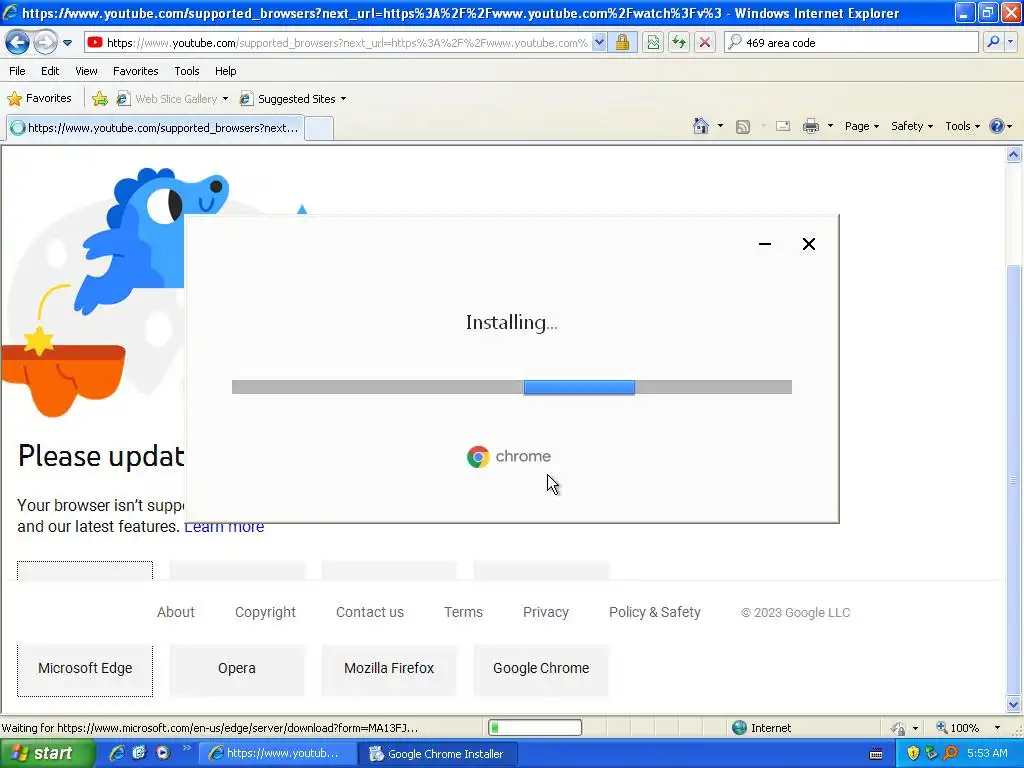Image resolution: width=1024 pixels, height=768 pixels.
Task: Open the Policy & Safety link
Action: tap(654, 613)
